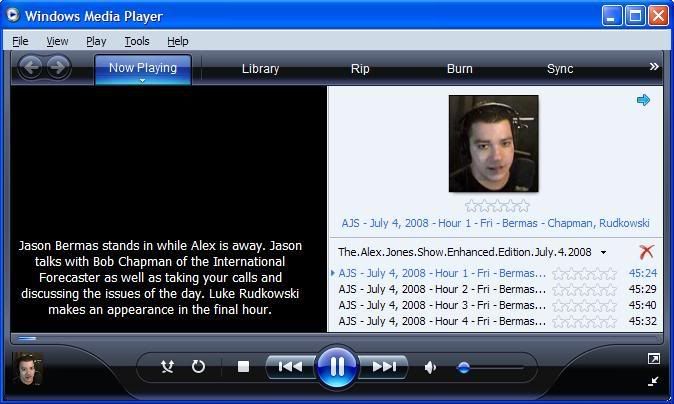Click the Windows Media Player title bar icon
The height and width of the screenshot is (404, 674).
pos(13,15)
